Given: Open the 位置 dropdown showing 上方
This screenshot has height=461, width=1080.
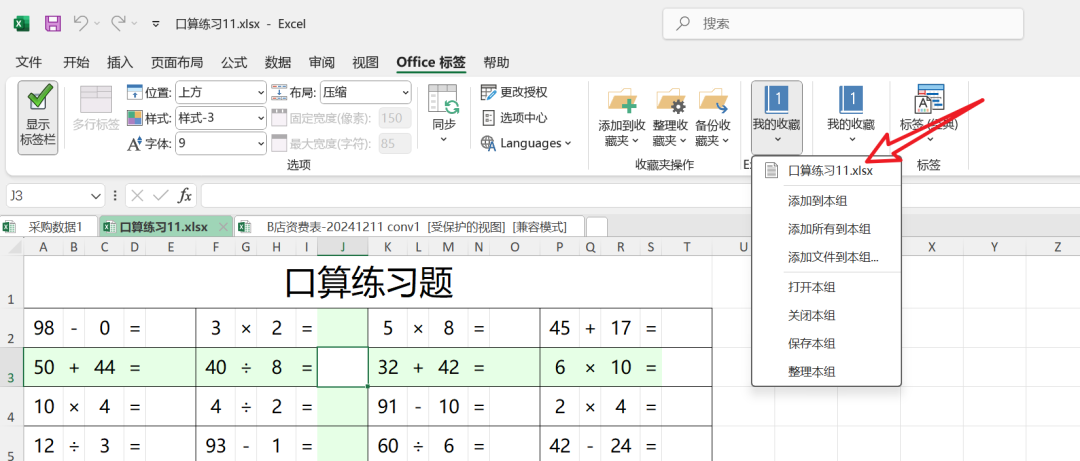Looking at the screenshot, I should click(220, 92).
